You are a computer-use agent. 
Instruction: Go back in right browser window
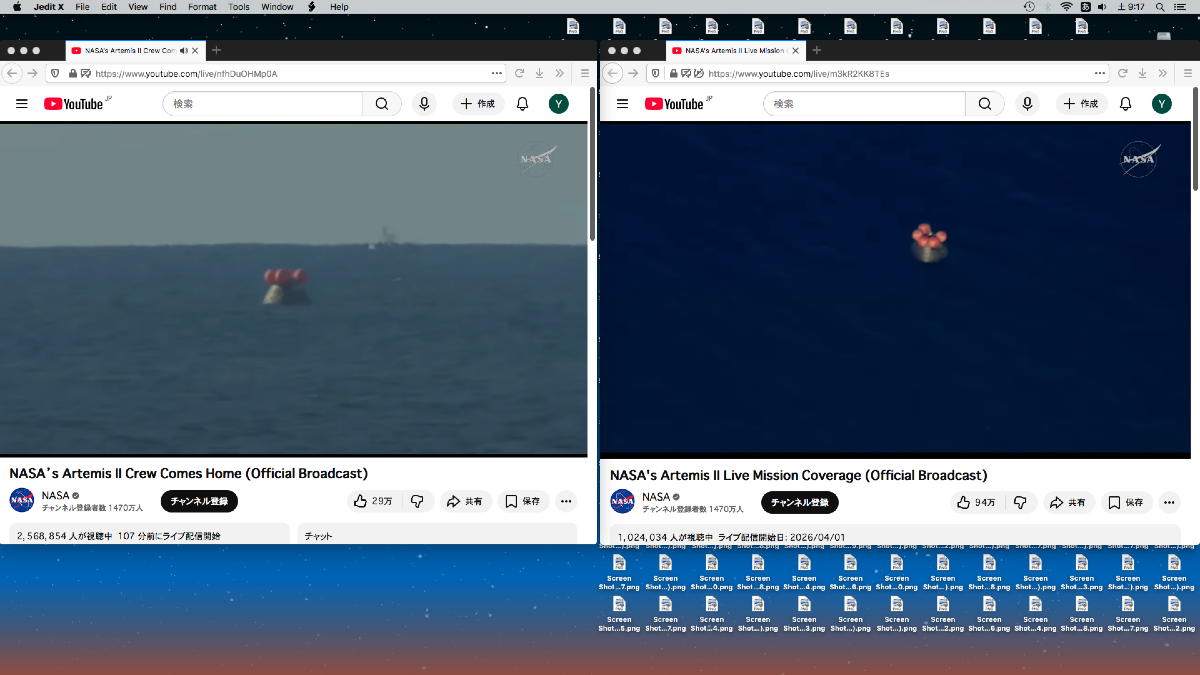pos(614,73)
